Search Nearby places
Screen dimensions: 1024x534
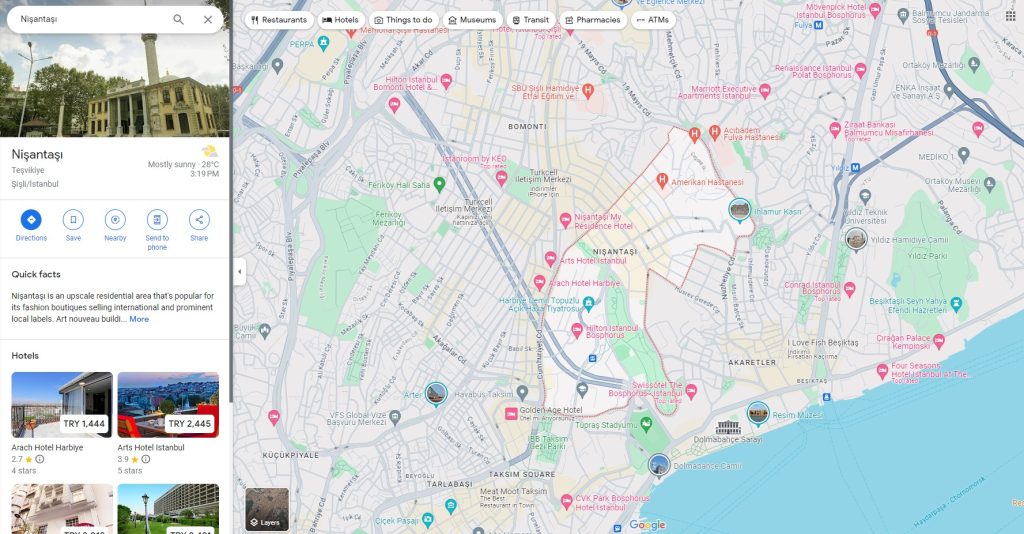[x=115, y=225]
